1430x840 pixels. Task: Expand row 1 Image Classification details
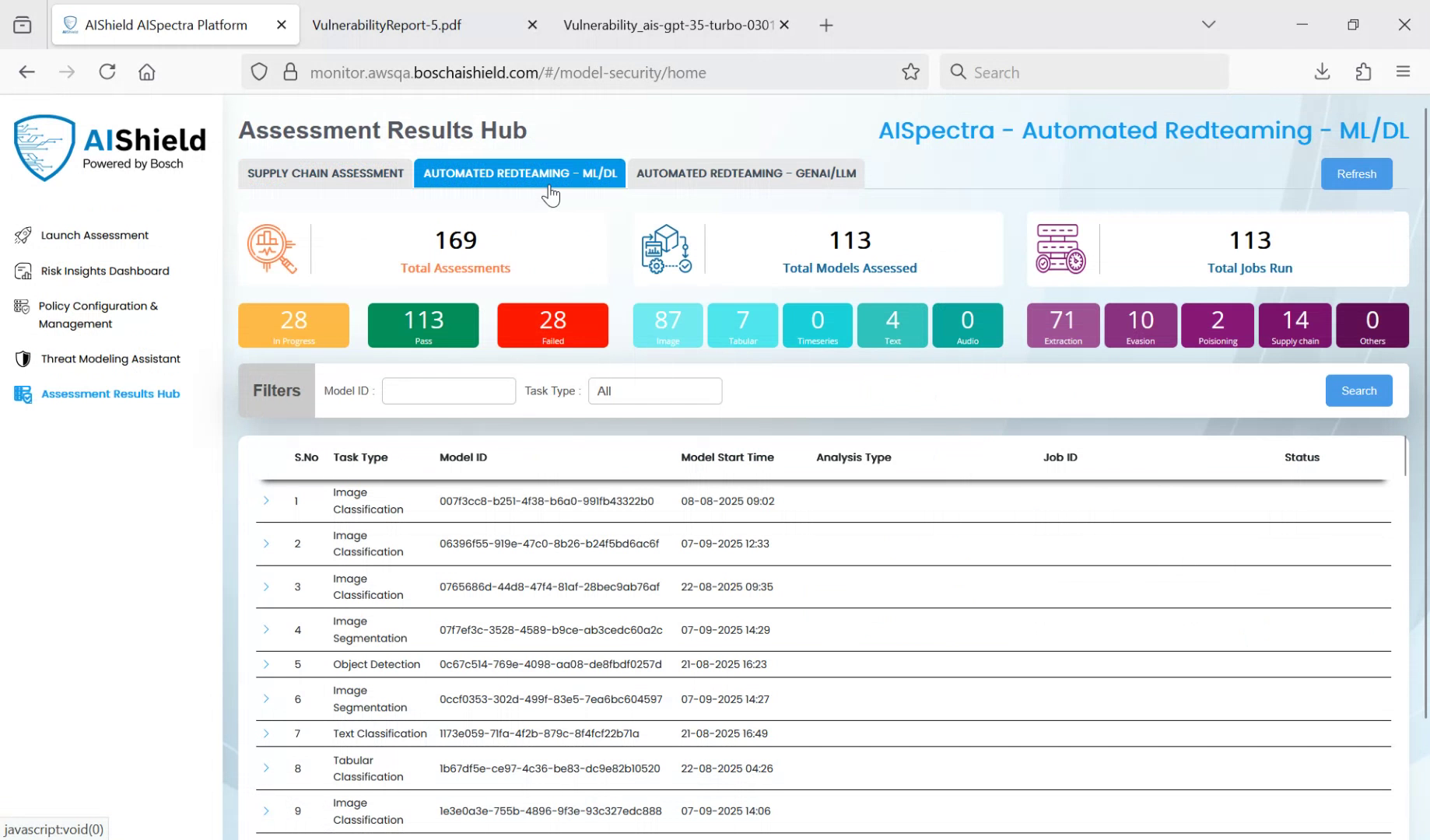[266, 501]
